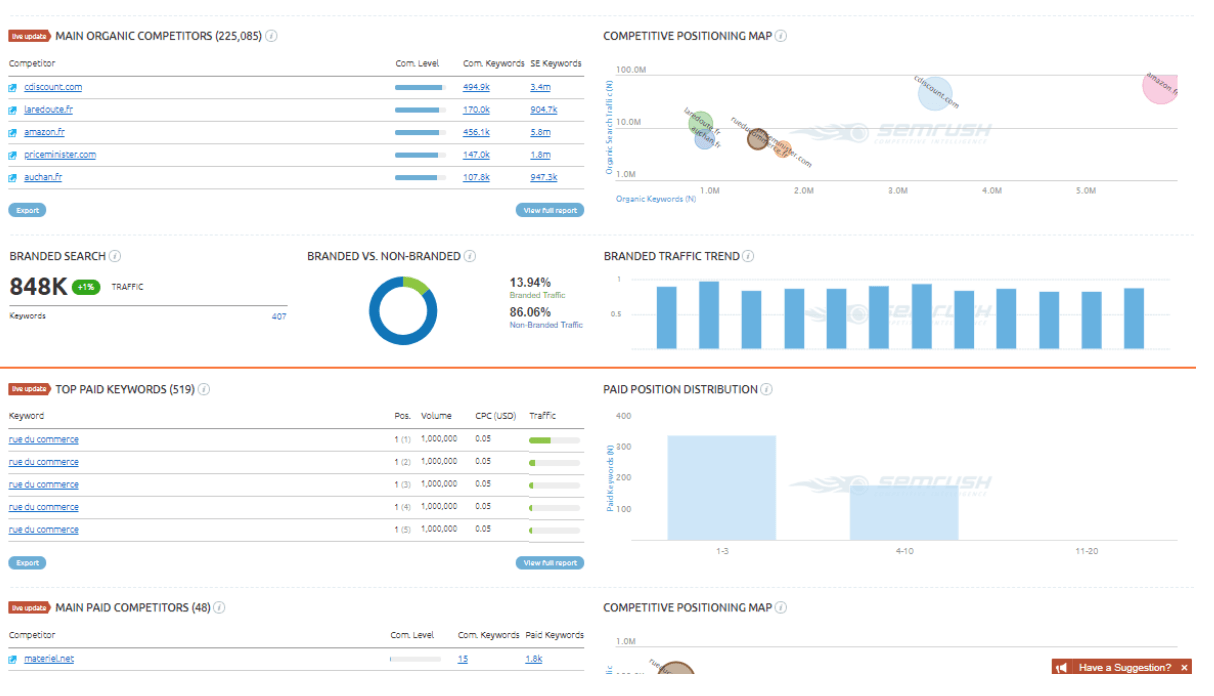This screenshot has width=1214, height=696.
Task: Open info icon next to Paid Position Distribution
Action: coord(767,389)
